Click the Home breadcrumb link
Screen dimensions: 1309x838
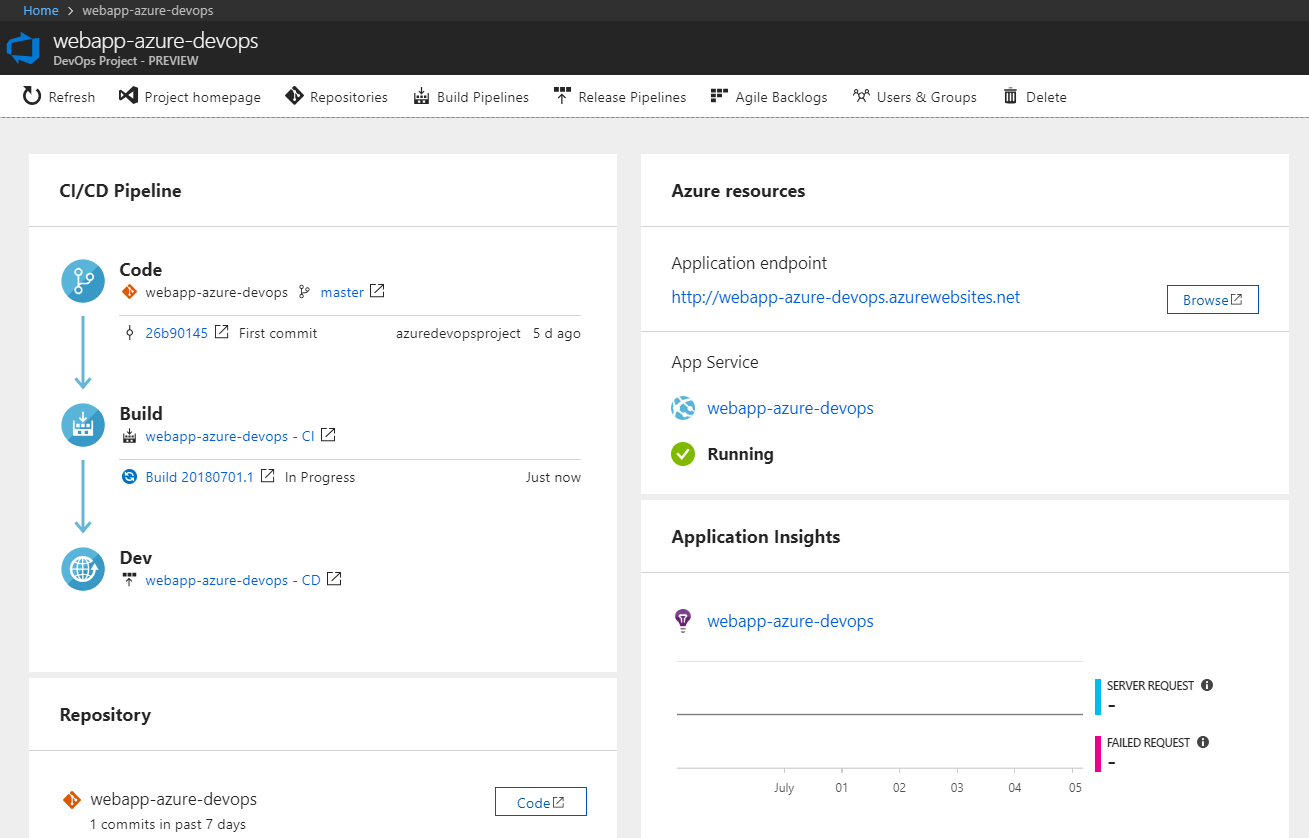(41, 10)
